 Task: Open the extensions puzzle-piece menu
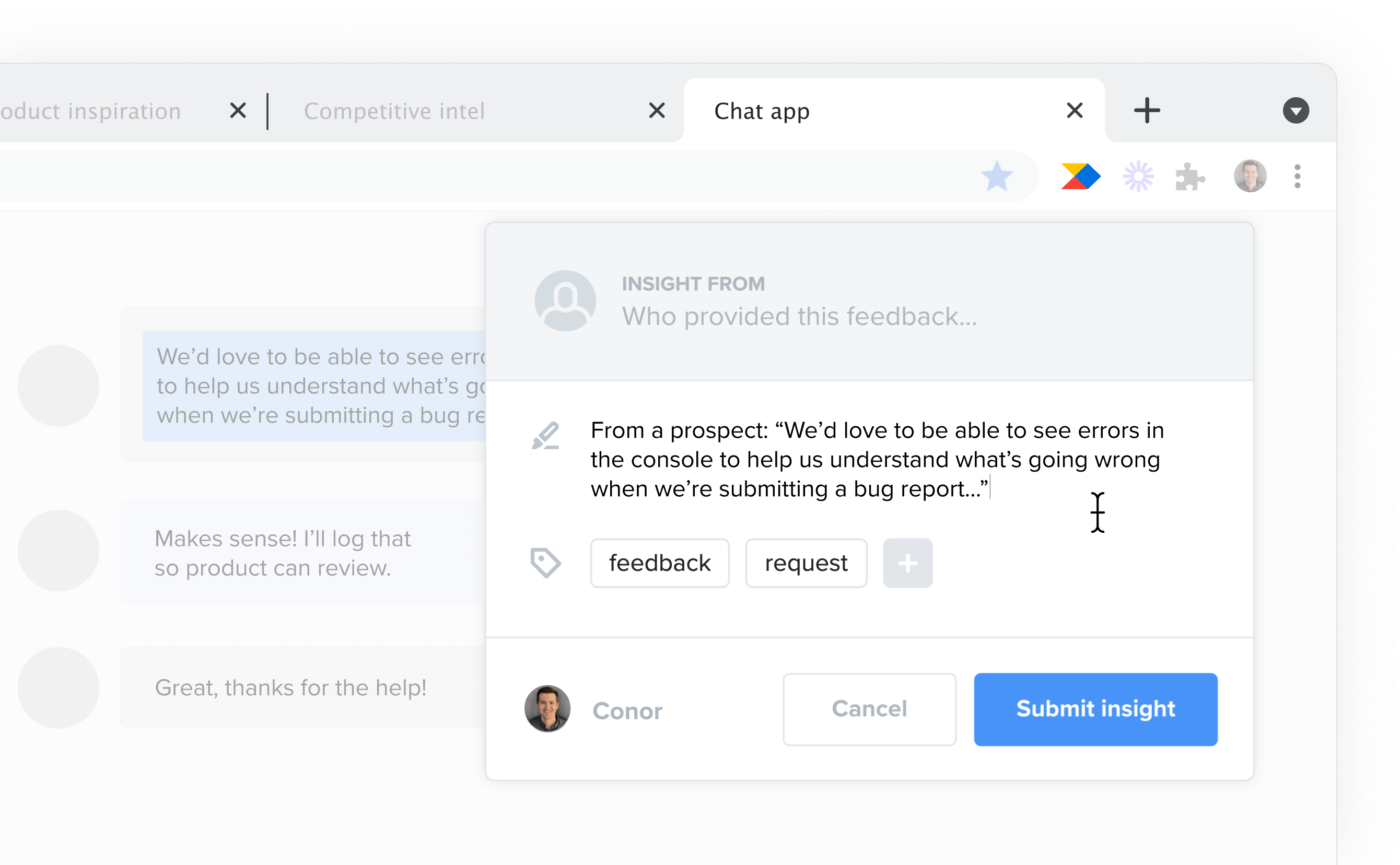pyautogui.click(x=1191, y=176)
